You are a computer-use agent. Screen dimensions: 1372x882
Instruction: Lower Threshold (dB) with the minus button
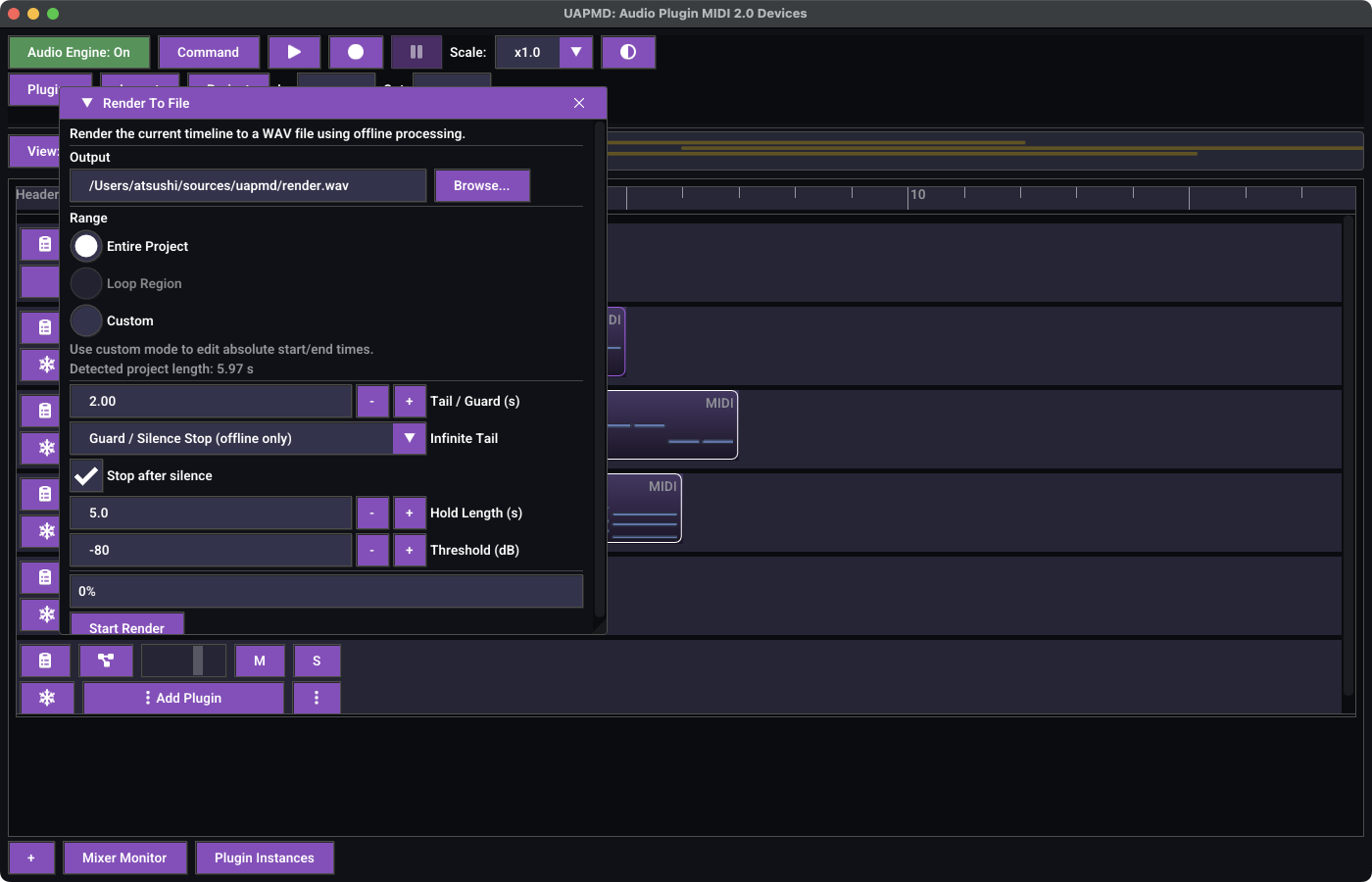pos(372,550)
